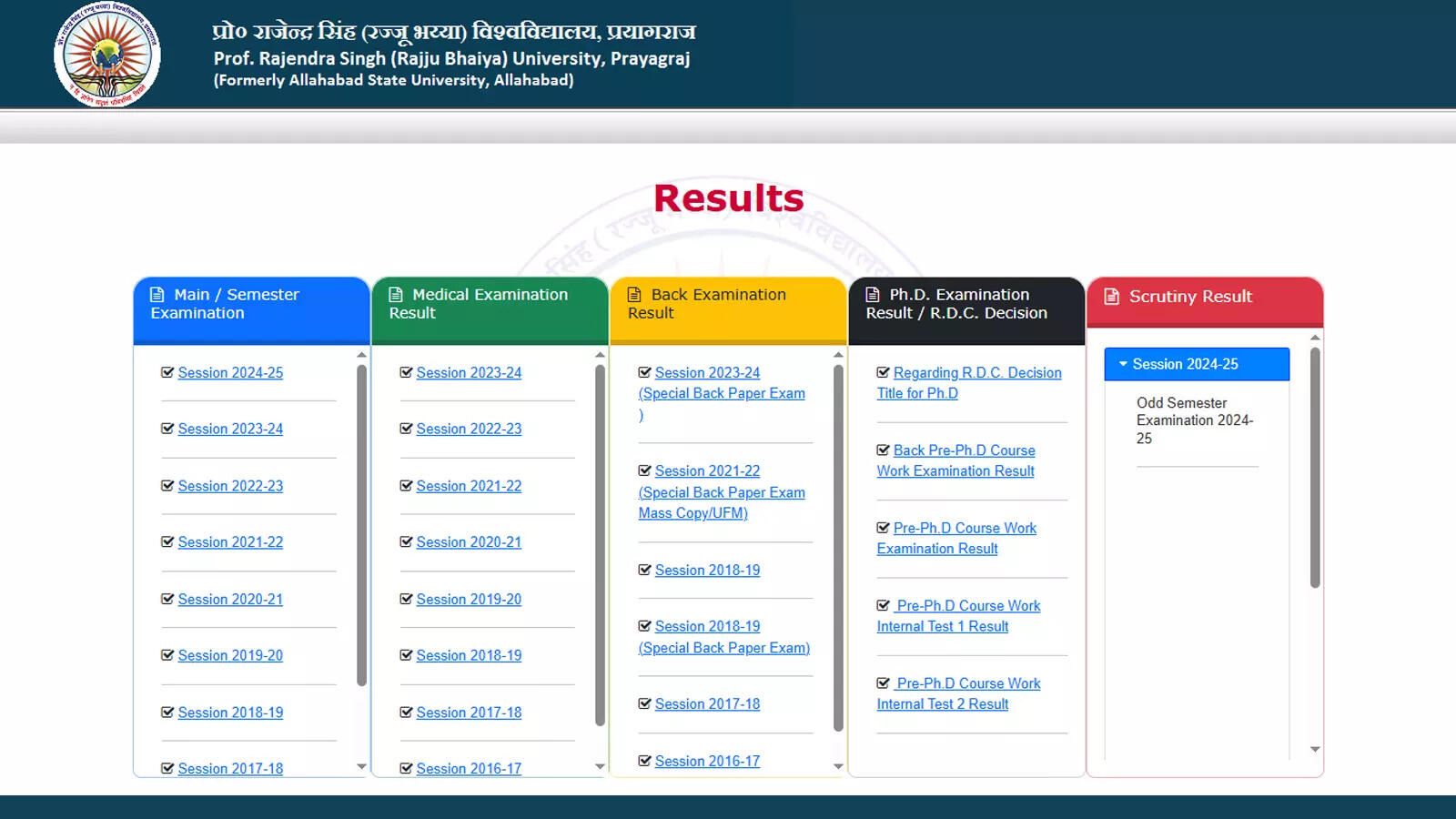Viewport: 1456px width, 819px height.
Task: Click check icon beside Main Session 2022-23
Action: tap(167, 486)
